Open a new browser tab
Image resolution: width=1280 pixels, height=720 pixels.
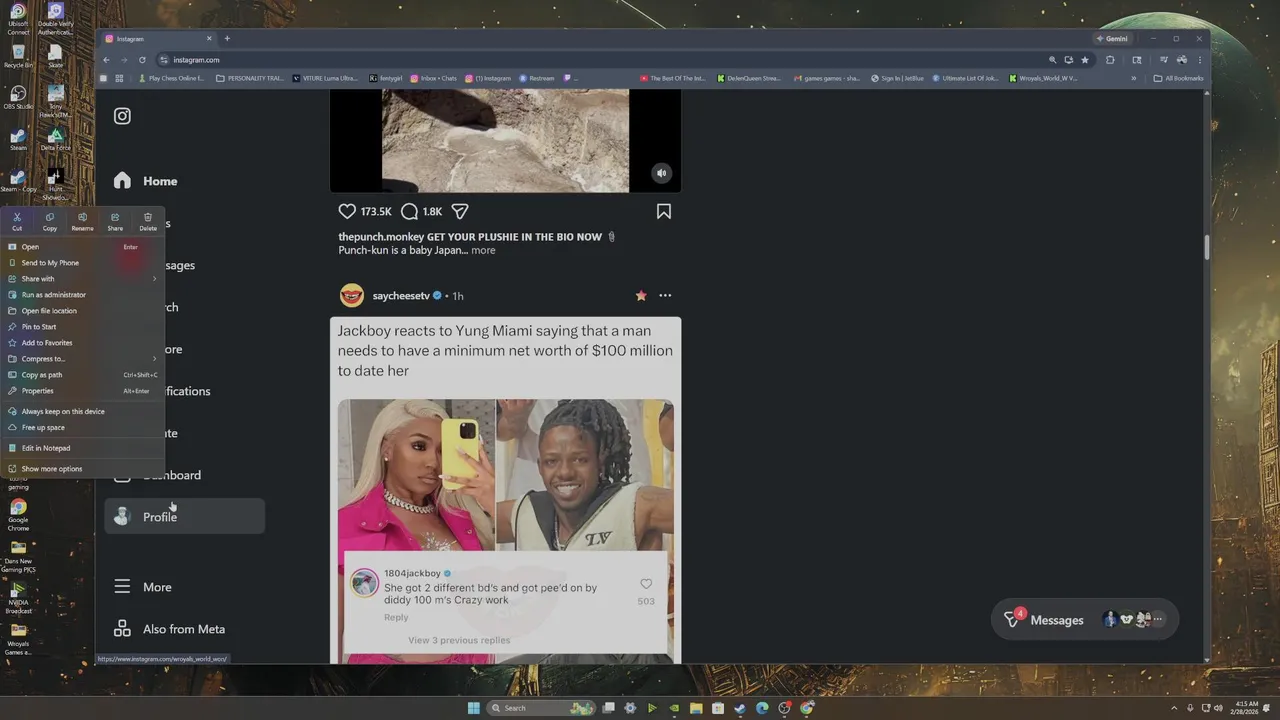pyautogui.click(x=227, y=39)
